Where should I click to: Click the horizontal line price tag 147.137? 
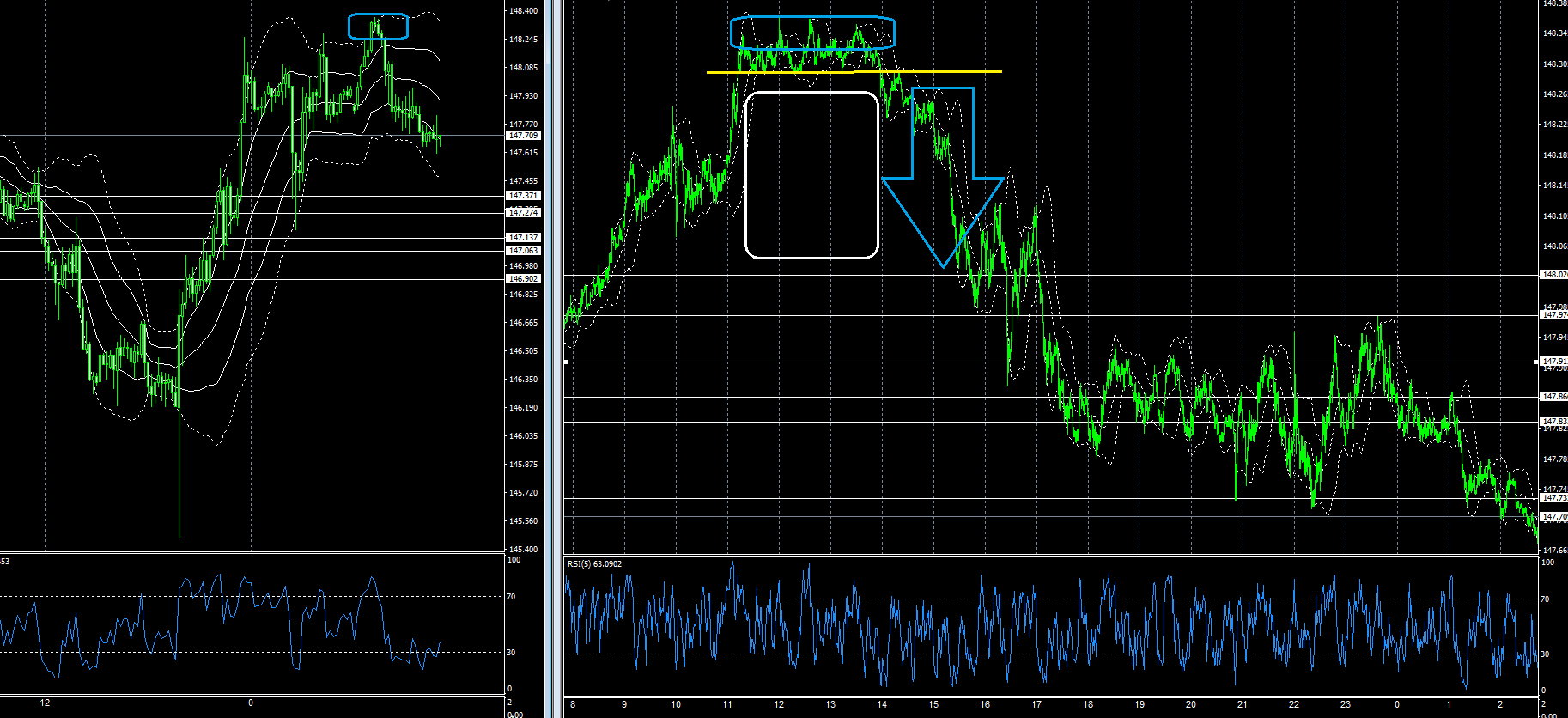[523, 238]
